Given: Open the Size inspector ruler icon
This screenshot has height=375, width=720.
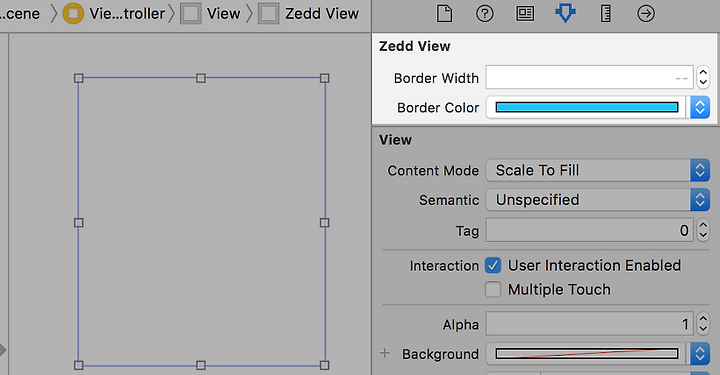Looking at the screenshot, I should pos(606,14).
